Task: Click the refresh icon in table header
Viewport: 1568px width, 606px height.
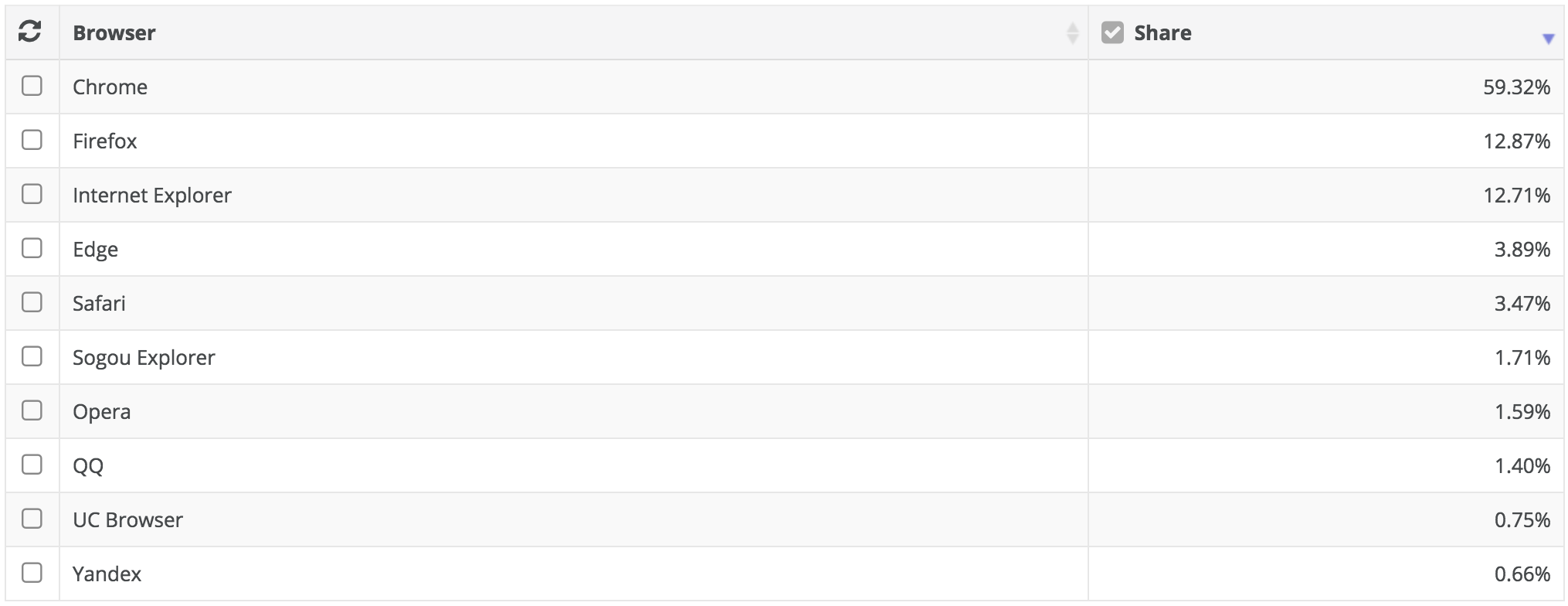Action: pos(29,32)
